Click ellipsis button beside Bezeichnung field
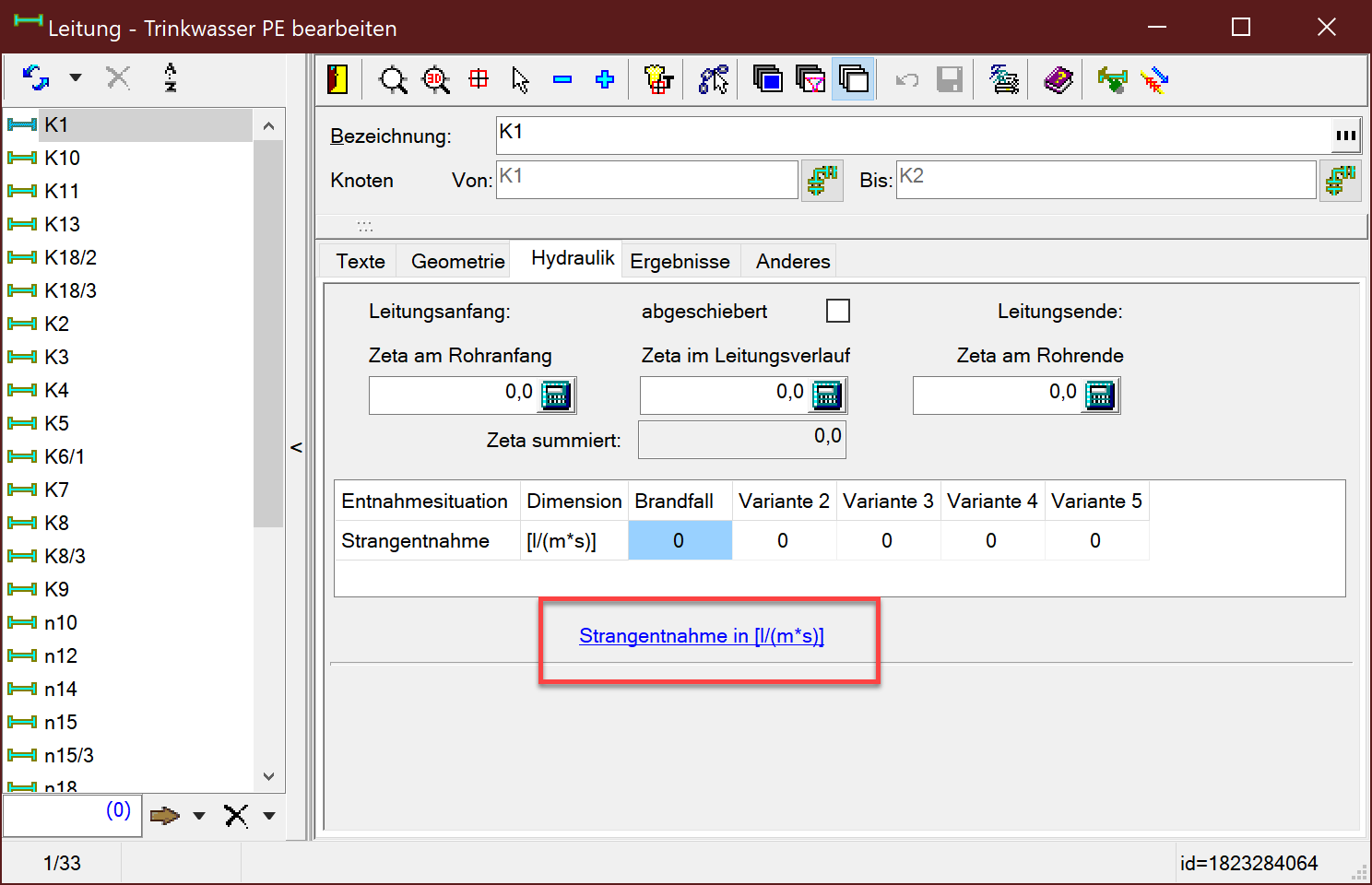 click(1345, 136)
